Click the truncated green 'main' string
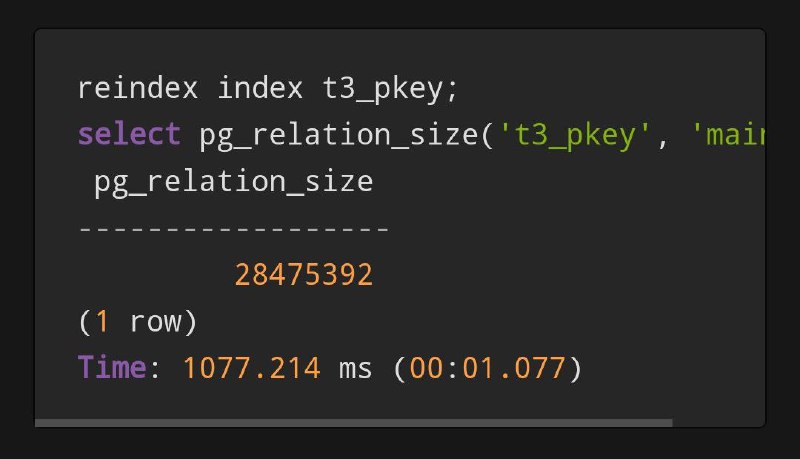800x459 pixels. pyautogui.click(x=729, y=136)
